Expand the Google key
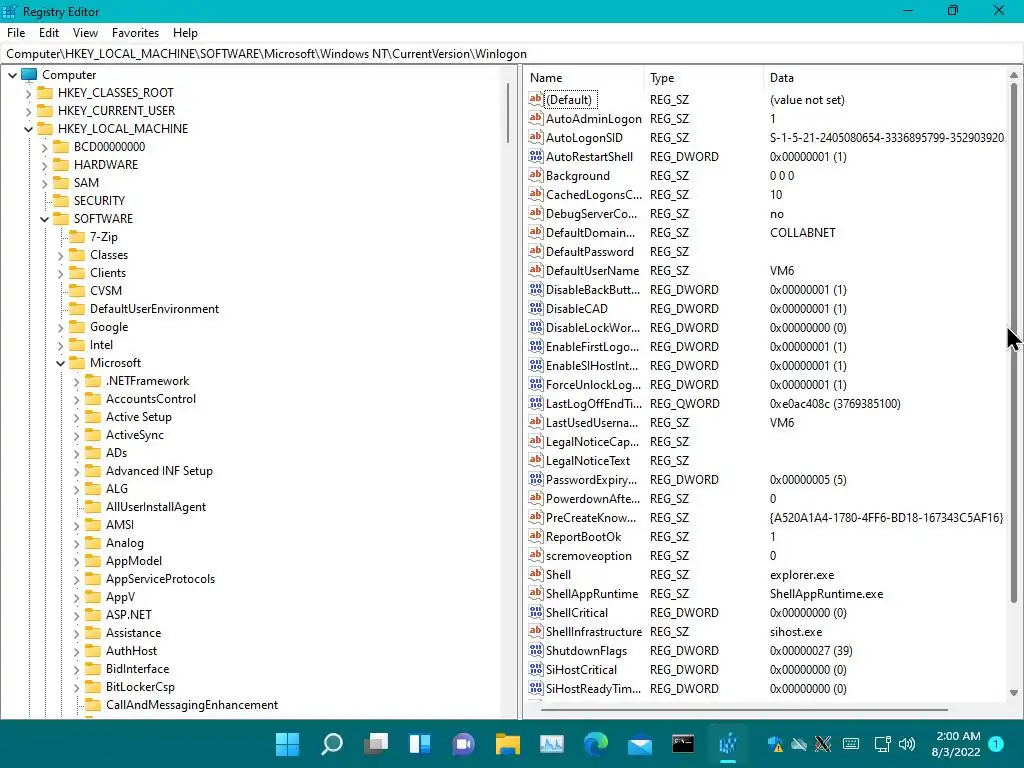This screenshot has height=768, width=1024. tap(60, 327)
